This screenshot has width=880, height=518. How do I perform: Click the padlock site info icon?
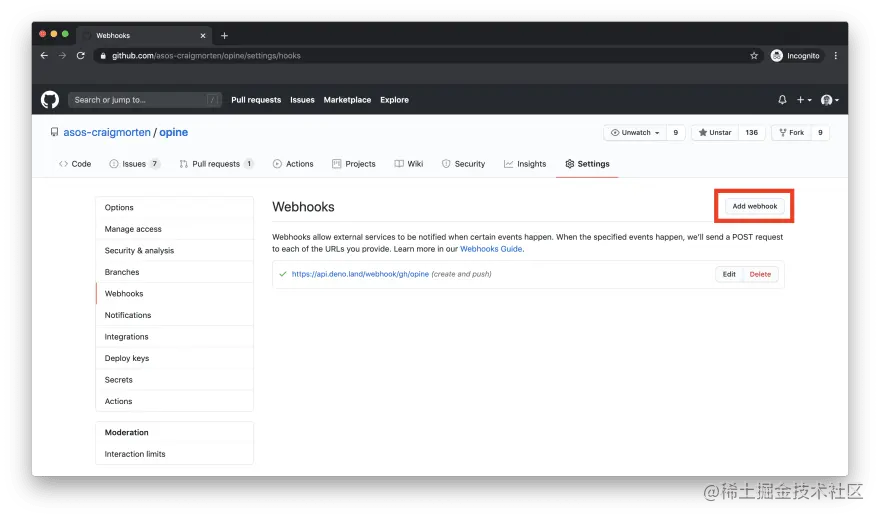point(103,56)
